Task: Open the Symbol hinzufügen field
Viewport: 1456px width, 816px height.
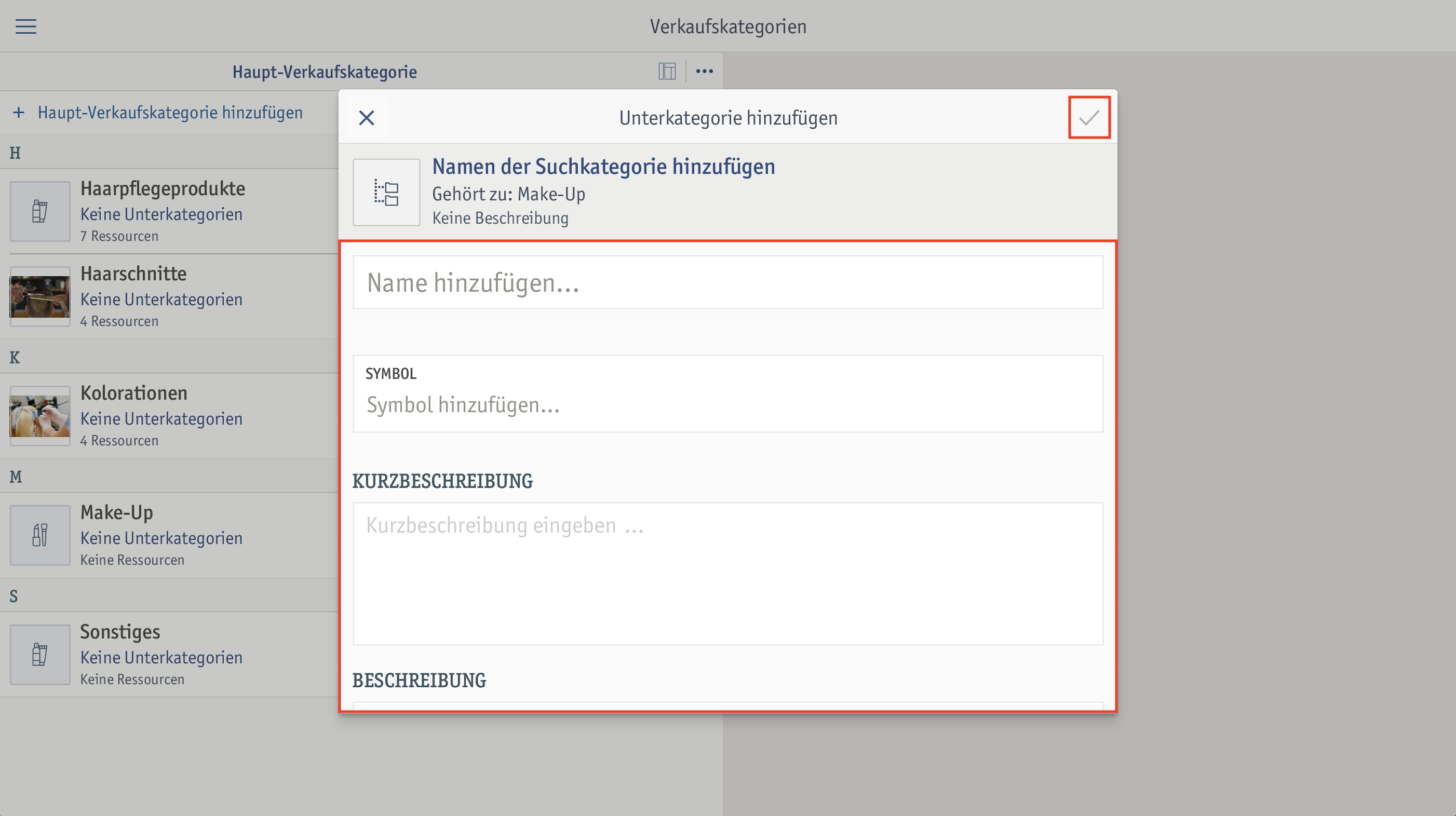Action: [x=728, y=394]
